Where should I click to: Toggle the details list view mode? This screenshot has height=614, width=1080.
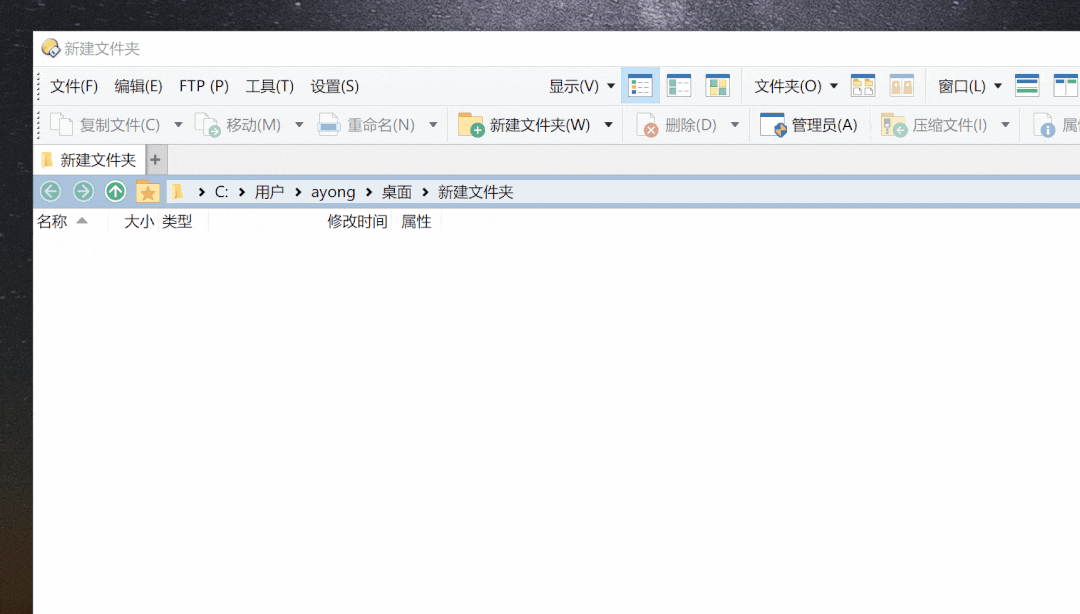click(x=640, y=86)
